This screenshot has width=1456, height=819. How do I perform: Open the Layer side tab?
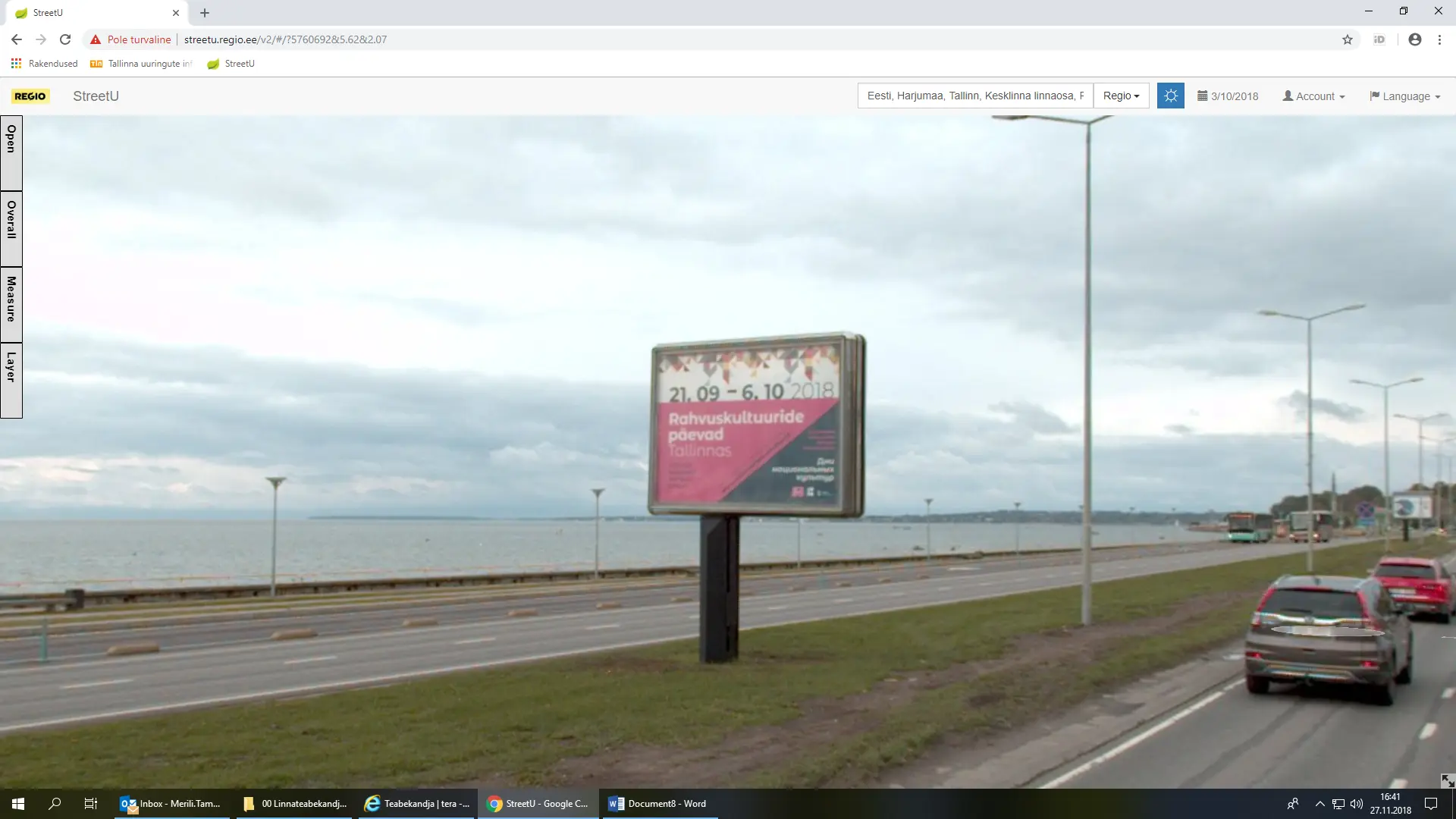11,379
